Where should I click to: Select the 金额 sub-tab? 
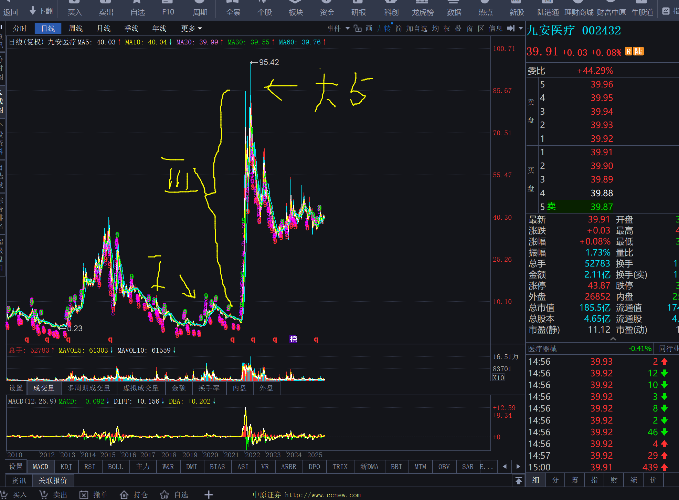pyautogui.click(x=178, y=388)
